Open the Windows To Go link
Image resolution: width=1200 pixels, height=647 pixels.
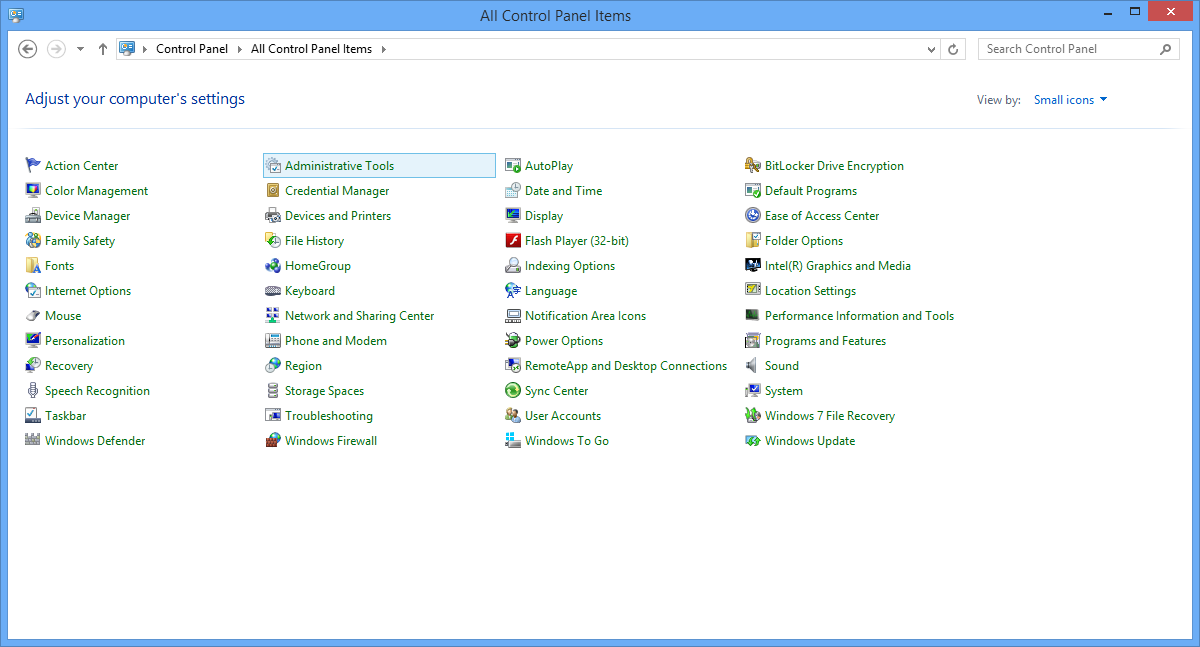tap(567, 441)
